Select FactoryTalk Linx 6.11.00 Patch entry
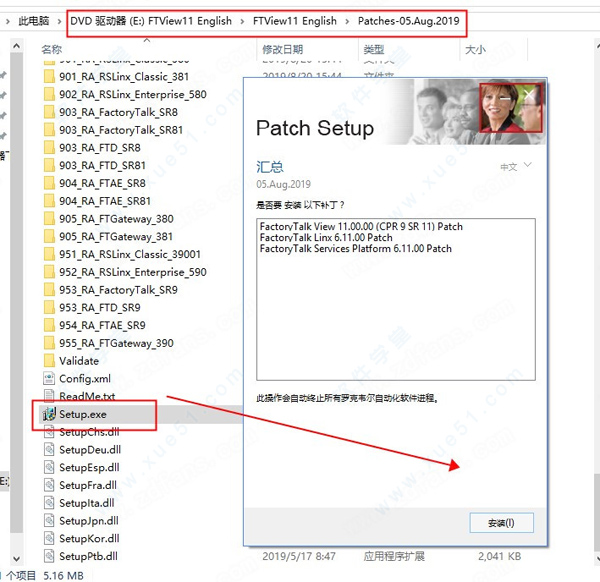Image resolution: width=600 pixels, height=582 pixels. [326, 238]
